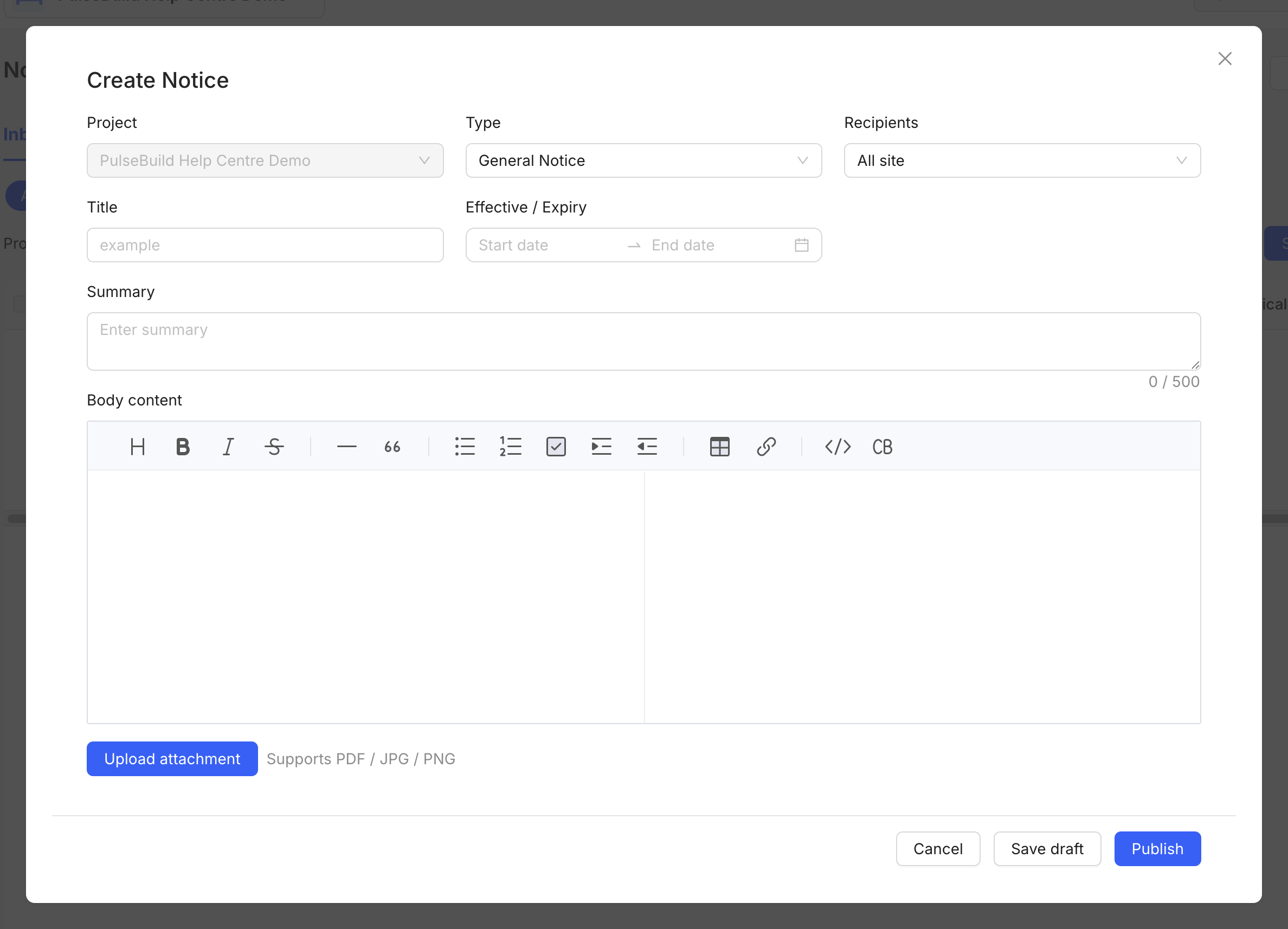
Task: Insert link in body content
Action: pyautogui.click(x=765, y=447)
